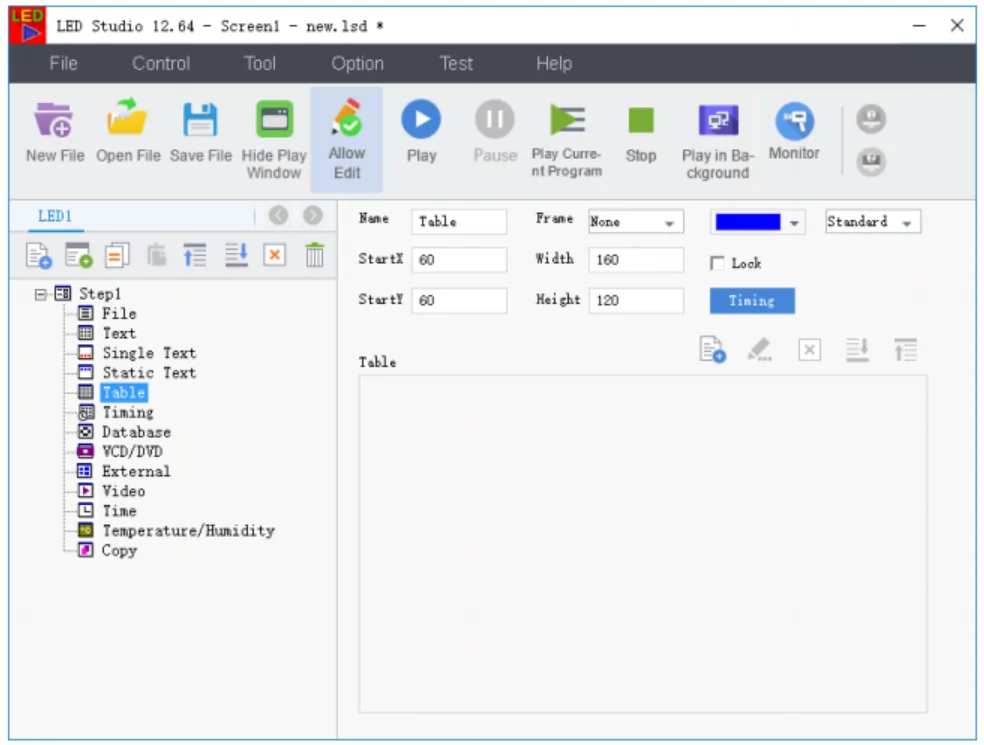Click the trash can delete-all icon
The width and height of the screenshot is (984, 745).
(314, 255)
